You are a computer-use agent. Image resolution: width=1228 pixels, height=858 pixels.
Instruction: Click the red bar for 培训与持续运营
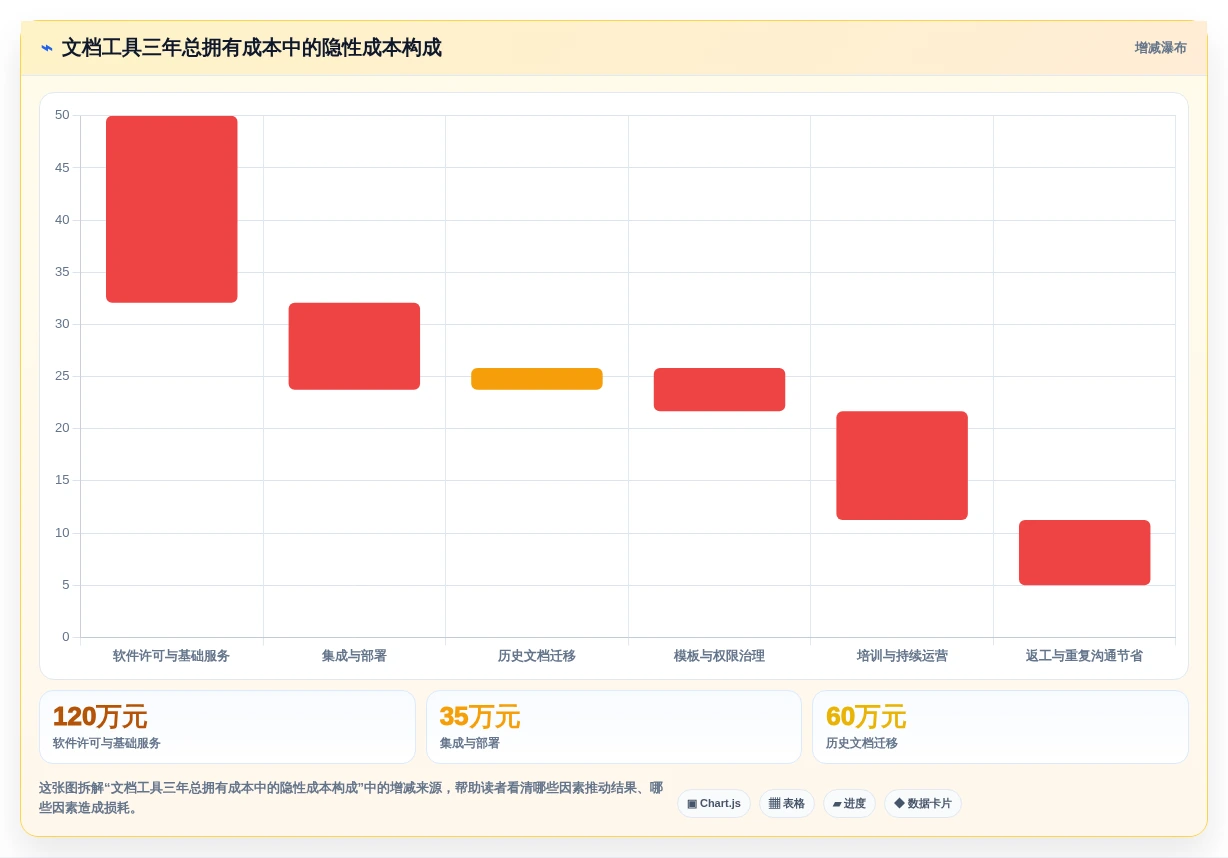(x=902, y=466)
